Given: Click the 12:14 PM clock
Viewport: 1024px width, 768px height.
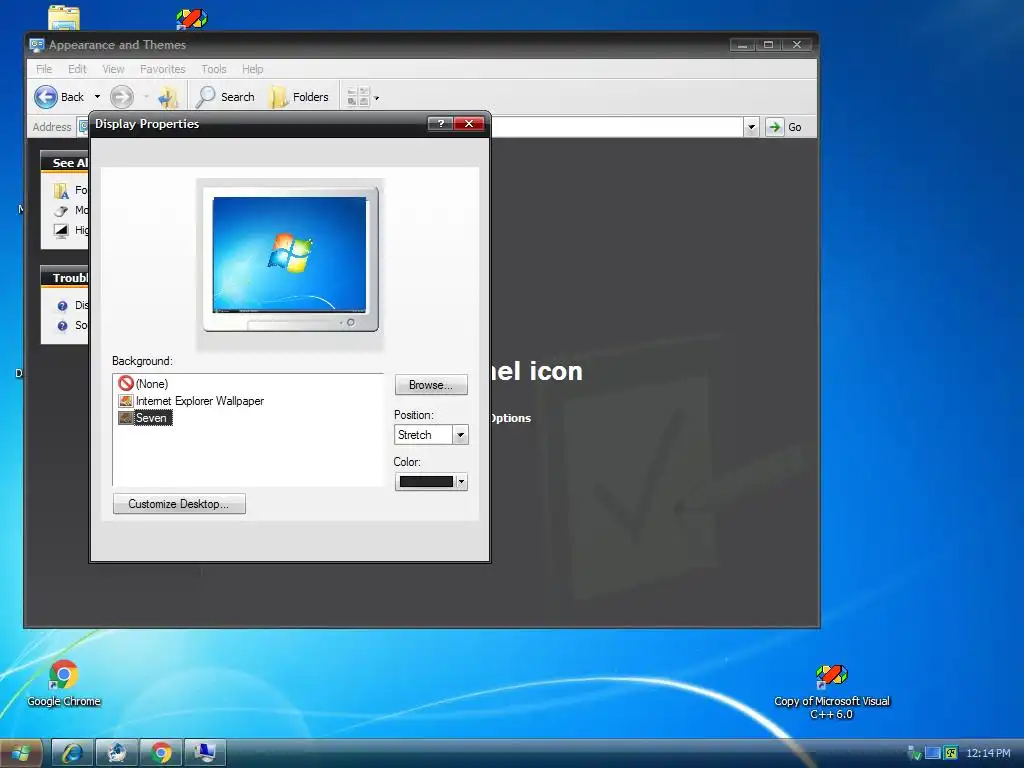Looking at the screenshot, I should point(988,753).
